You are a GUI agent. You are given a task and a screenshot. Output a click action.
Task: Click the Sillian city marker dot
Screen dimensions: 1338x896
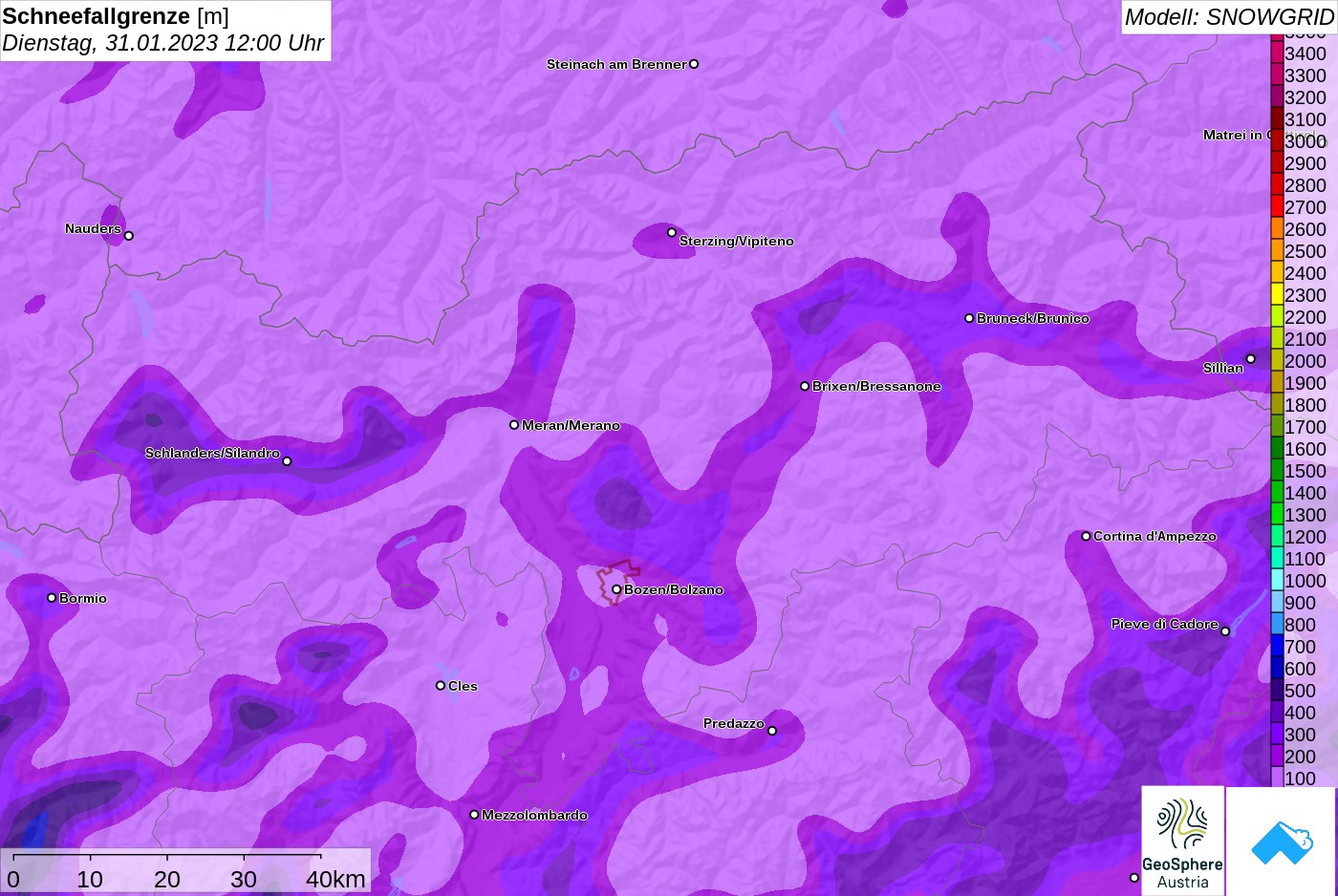(x=1250, y=359)
